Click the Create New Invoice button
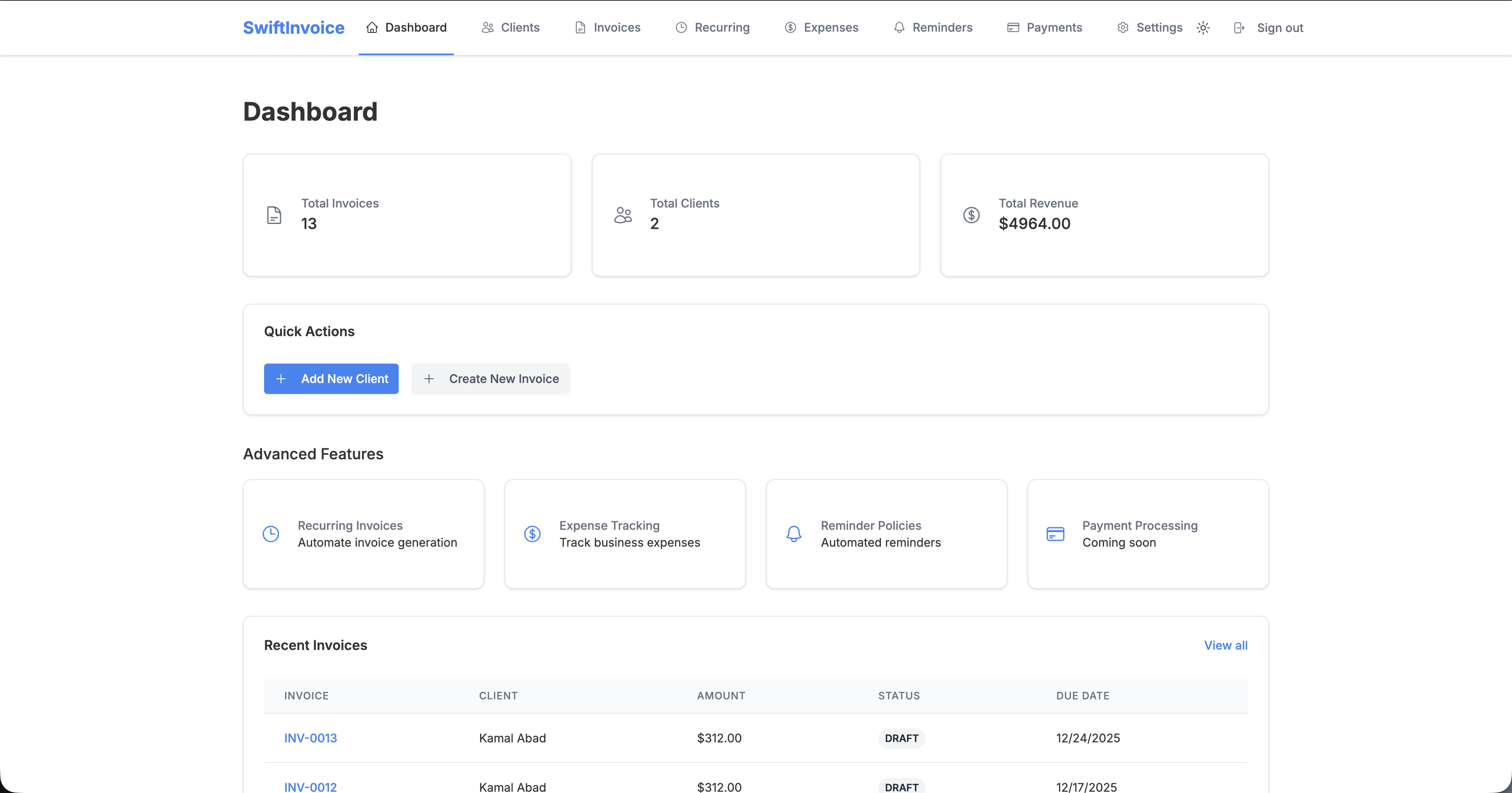Viewport: 1512px width, 793px height. [491, 379]
